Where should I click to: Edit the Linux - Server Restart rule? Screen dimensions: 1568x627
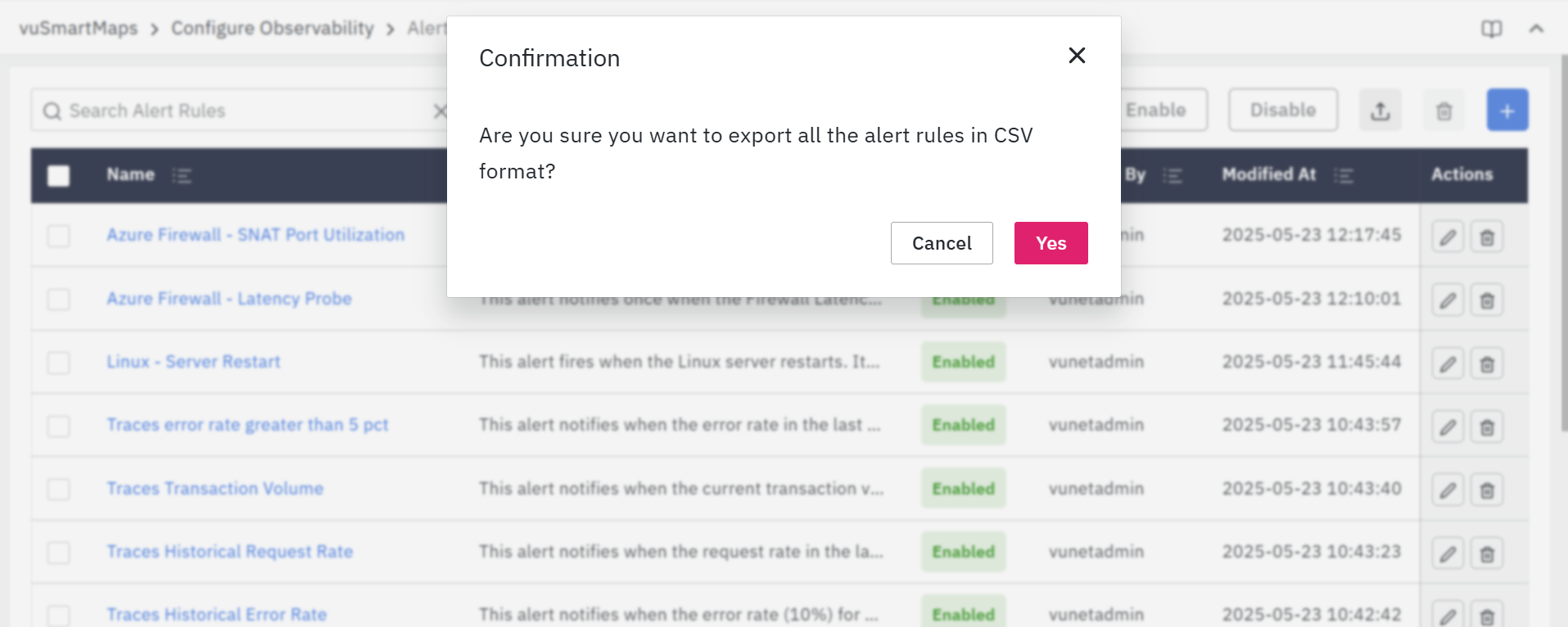coord(1448,363)
